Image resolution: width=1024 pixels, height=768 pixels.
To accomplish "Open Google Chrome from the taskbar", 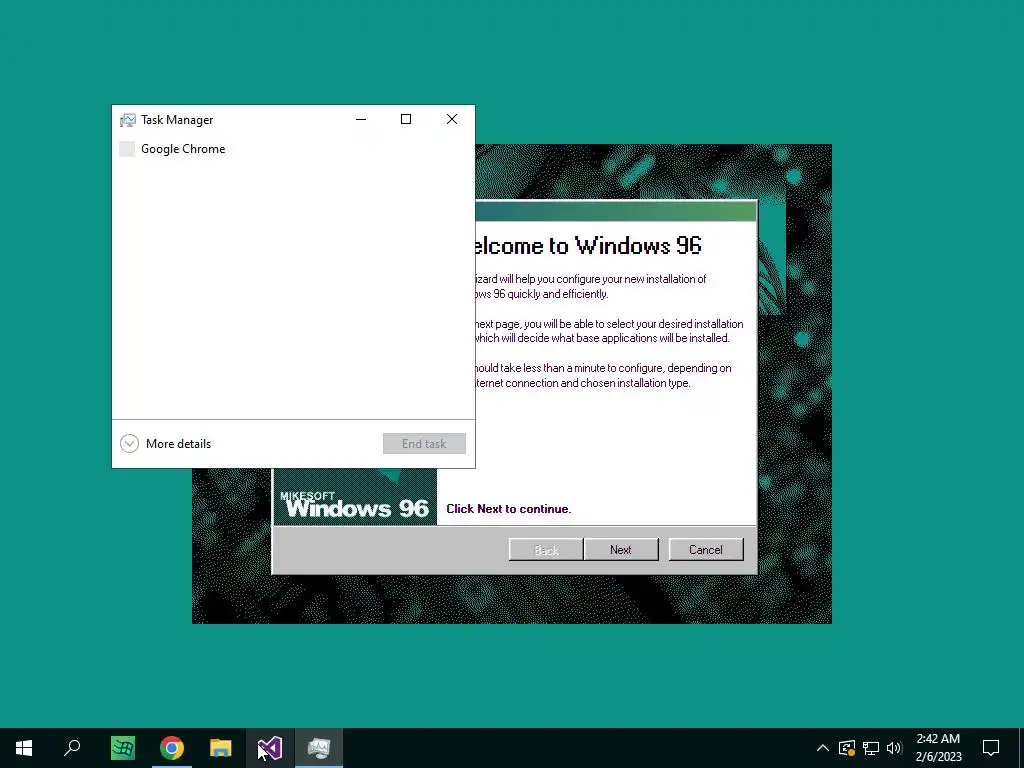I will (172, 748).
